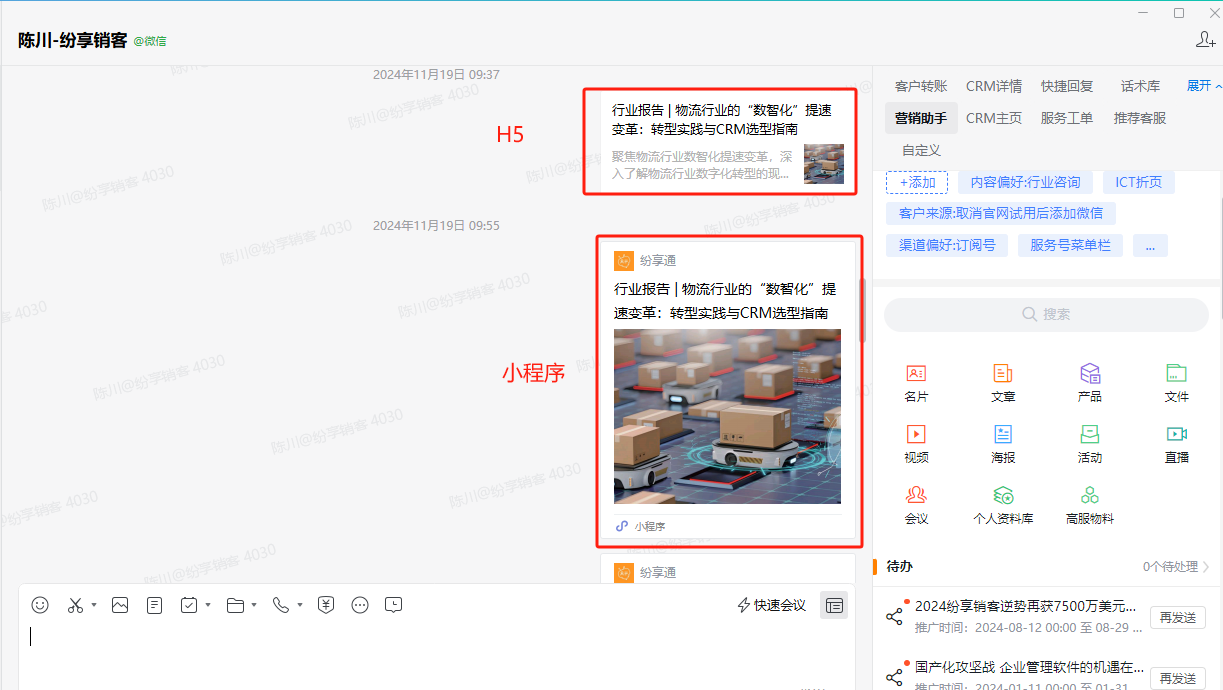Click share icon beside 2024纷享销客逆势 item
The image size is (1223, 690).
tap(894, 616)
